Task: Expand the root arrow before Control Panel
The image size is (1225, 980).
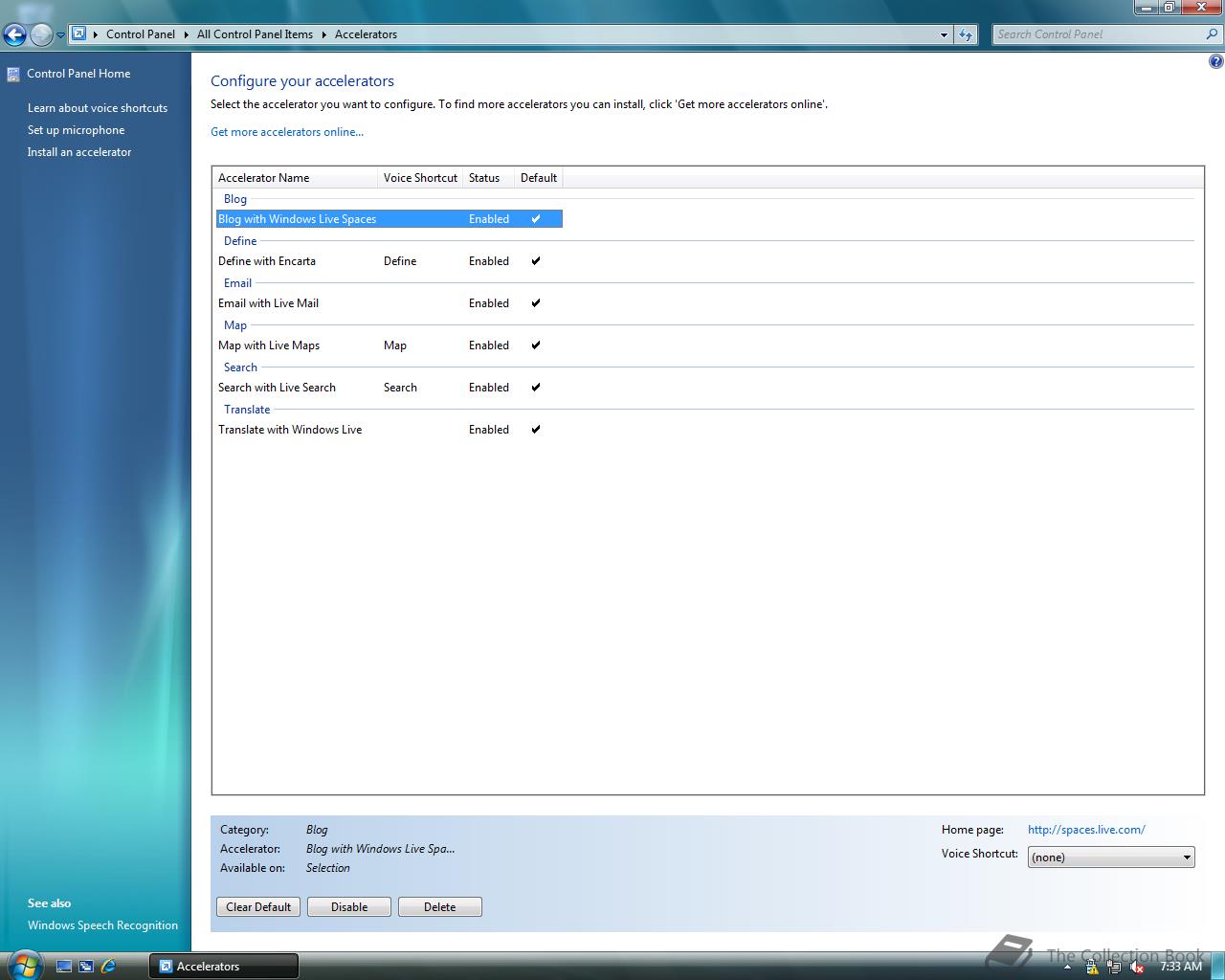Action: click(x=96, y=34)
